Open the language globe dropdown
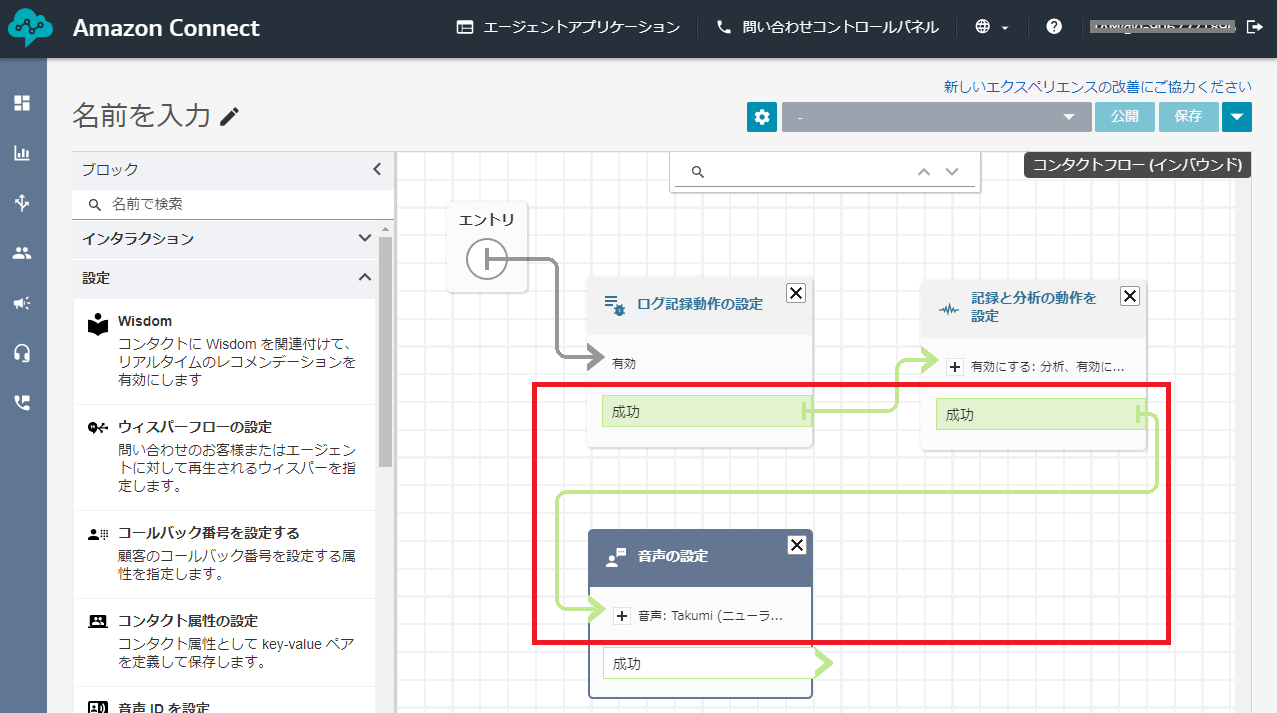 click(x=991, y=27)
